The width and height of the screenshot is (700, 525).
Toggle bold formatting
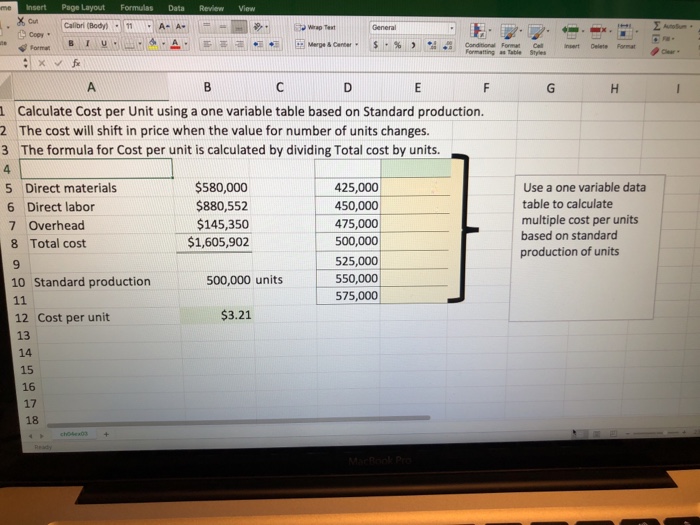pos(71,43)
